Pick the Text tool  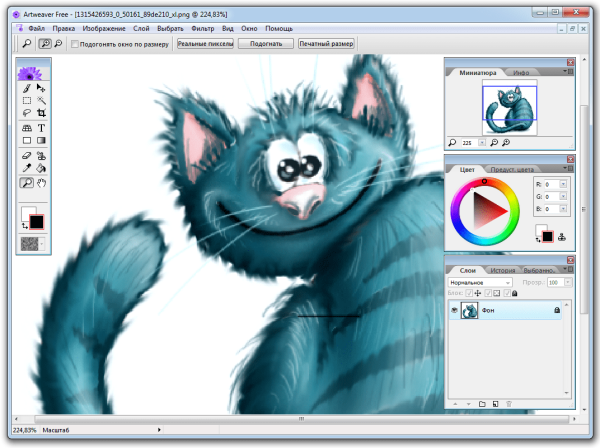42,128
